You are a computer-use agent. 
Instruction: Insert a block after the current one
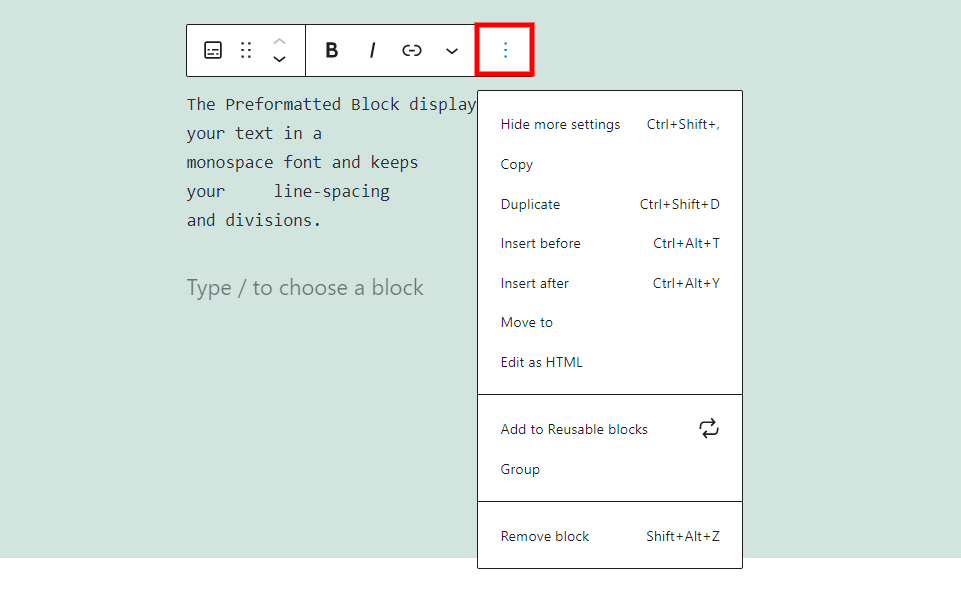[x=533, y=283]
